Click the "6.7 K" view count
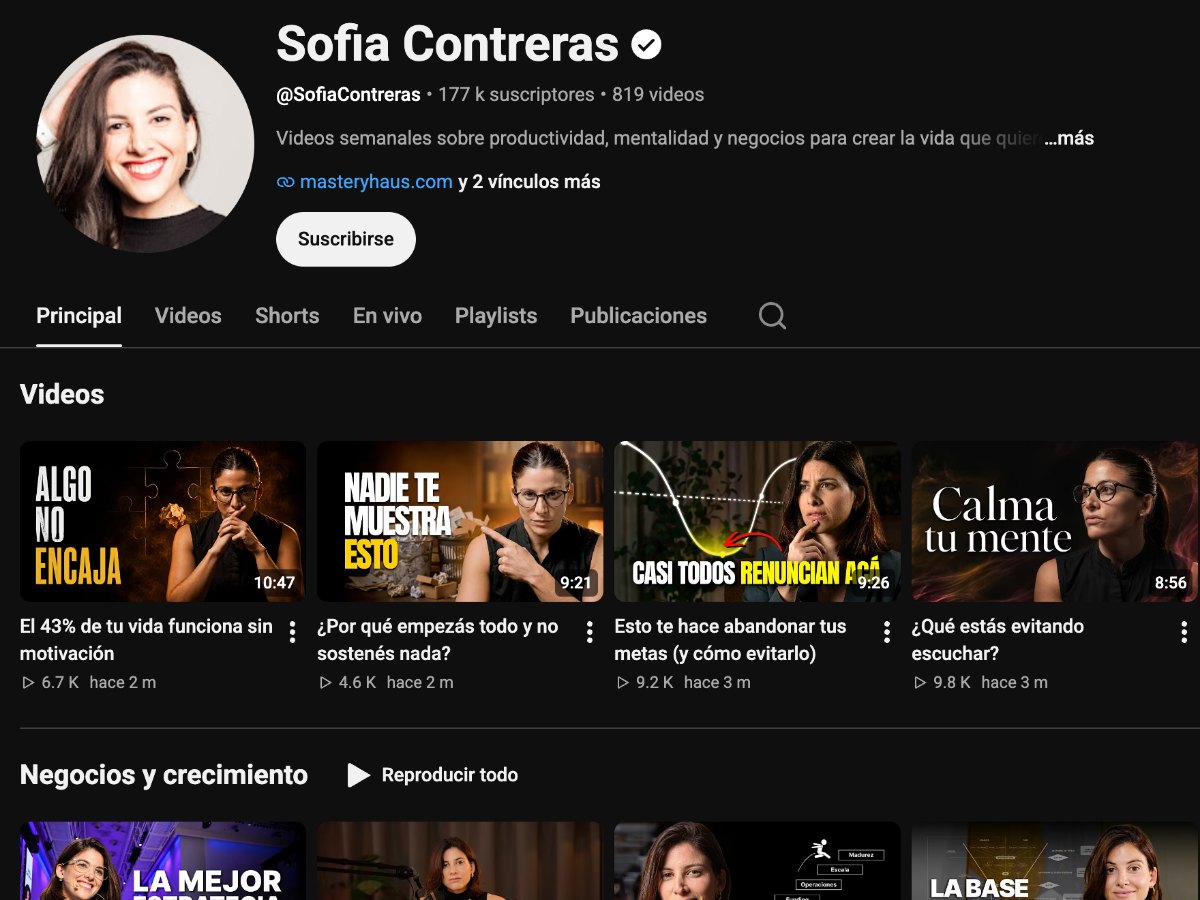The width and height of the screenshot is (1200, 900). pyautogui.click(x=59, y=683)
